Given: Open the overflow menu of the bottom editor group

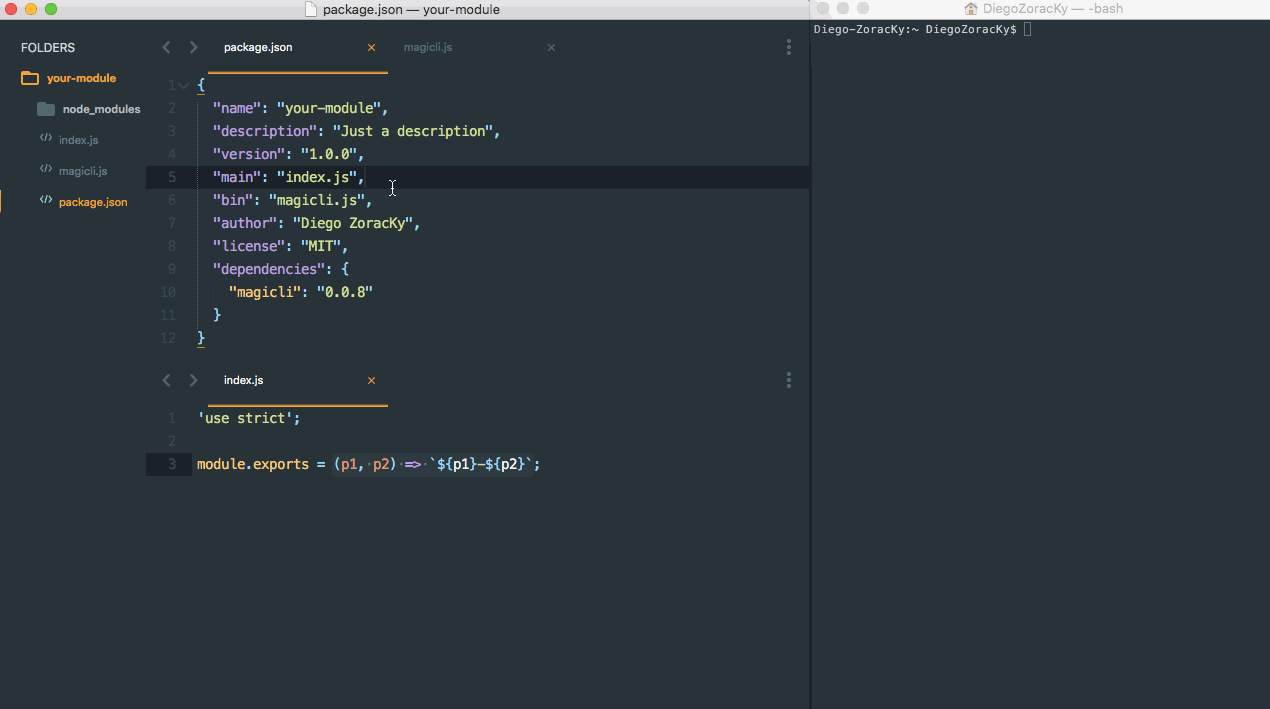Looking at the screenshot, I should [788, 380].
